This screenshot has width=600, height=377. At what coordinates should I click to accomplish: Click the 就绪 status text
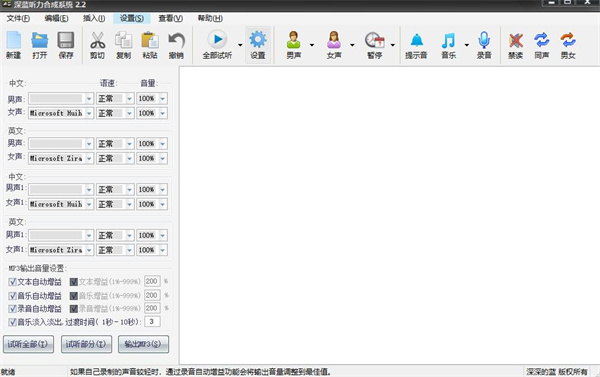coord(8,372)
